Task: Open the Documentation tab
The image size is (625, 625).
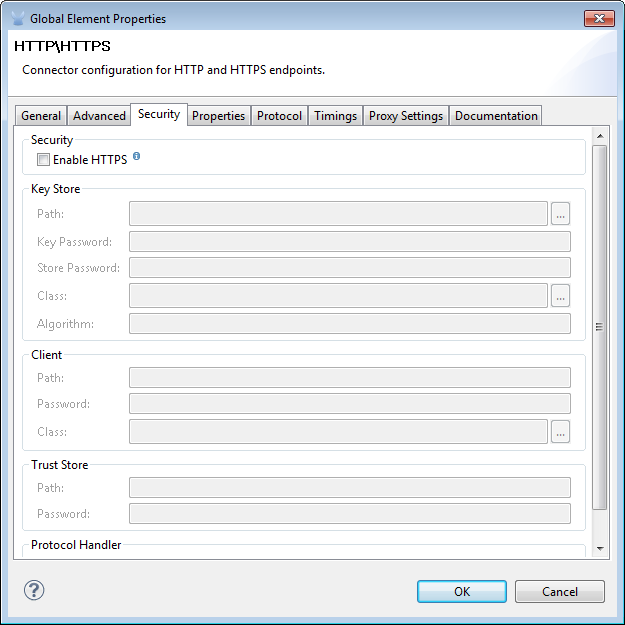Action: [x=496, y=116]
